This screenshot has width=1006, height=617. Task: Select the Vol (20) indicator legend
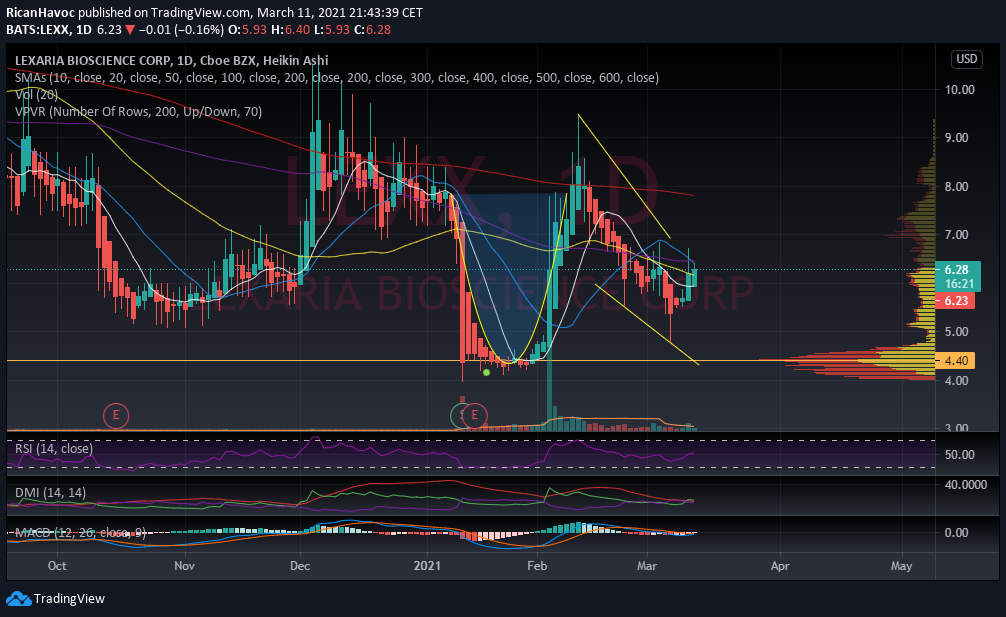37,95
